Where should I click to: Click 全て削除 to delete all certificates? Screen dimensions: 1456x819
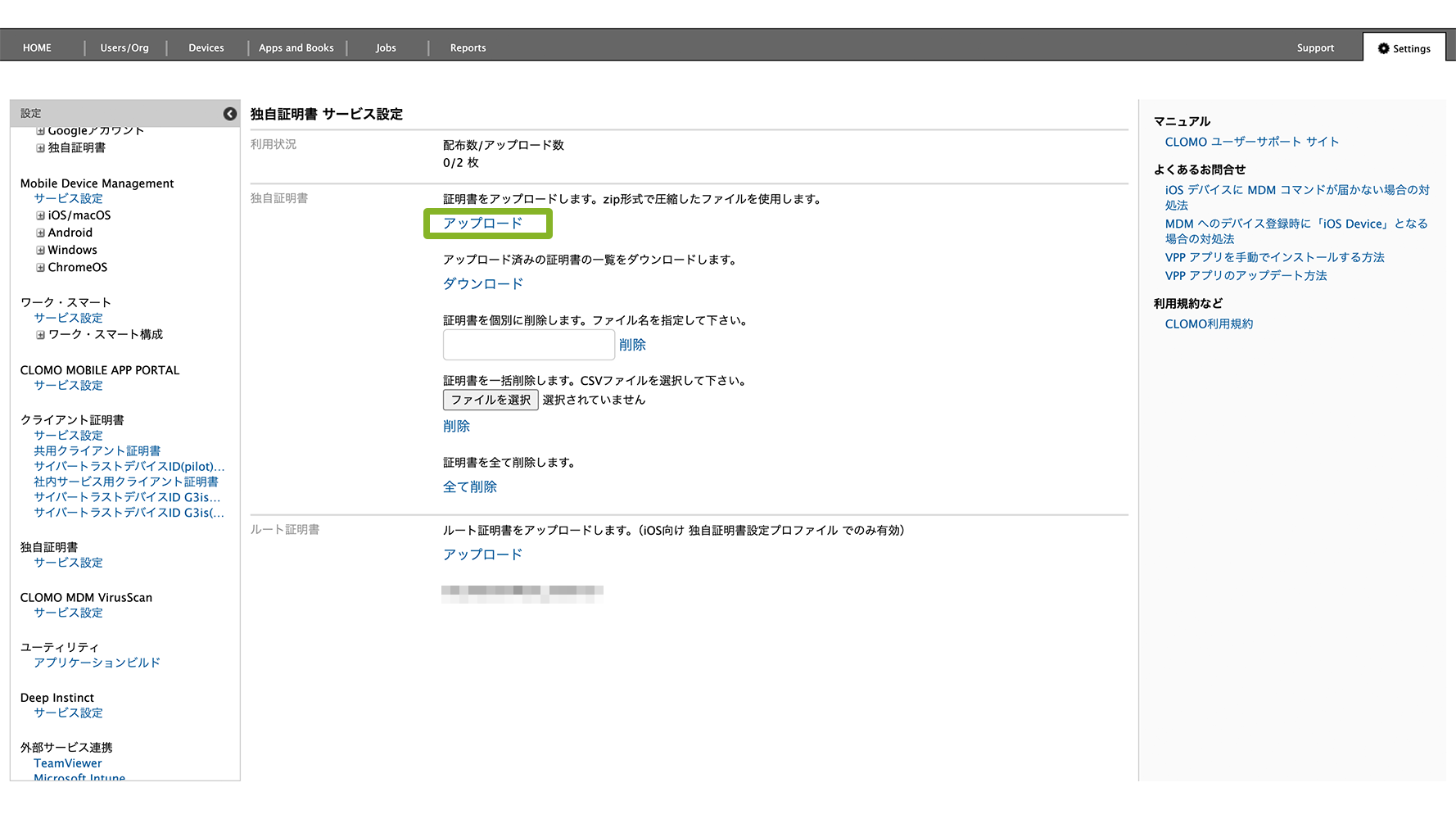pos(469,487)
